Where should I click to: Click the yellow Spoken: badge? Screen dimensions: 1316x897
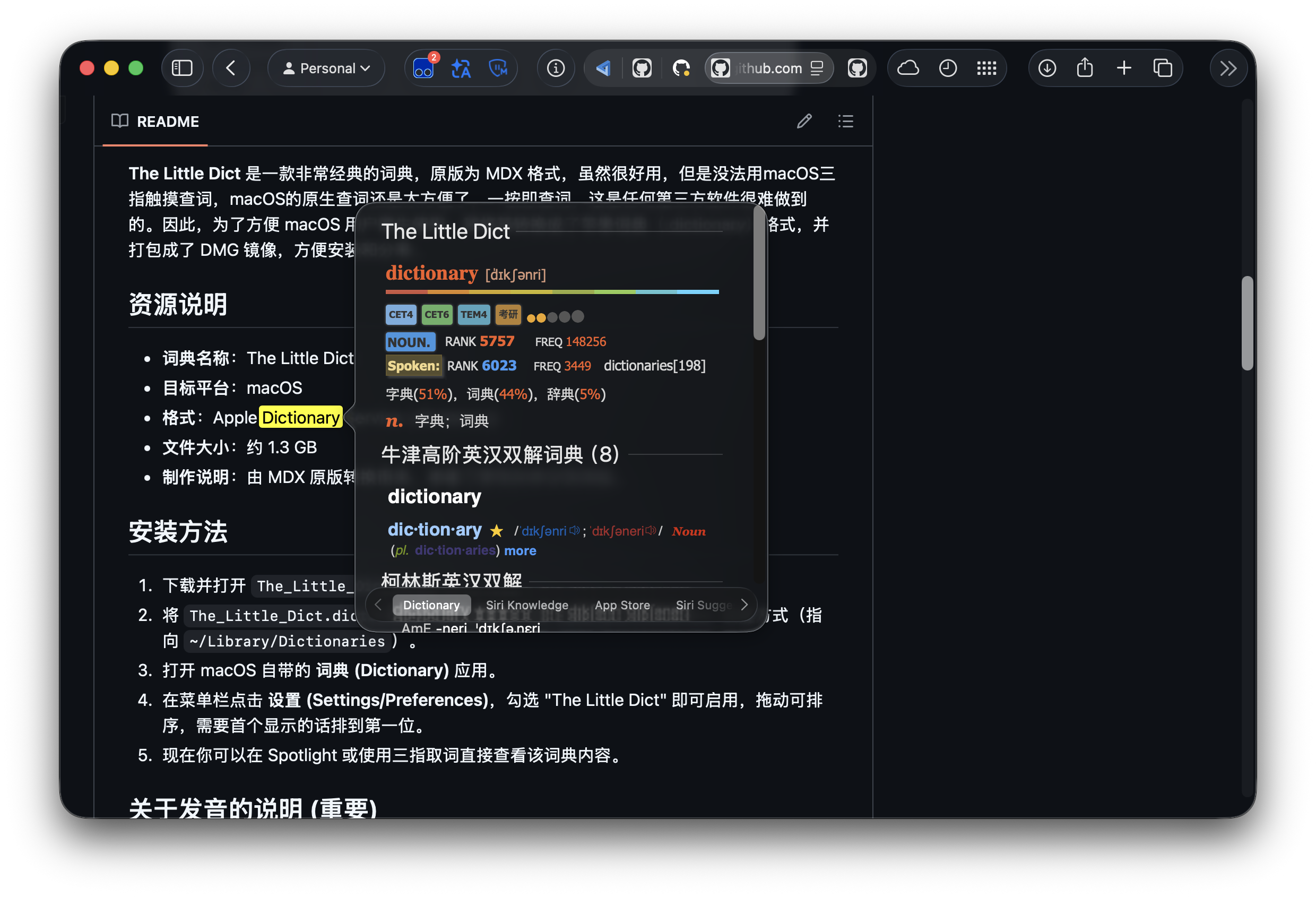413,366
